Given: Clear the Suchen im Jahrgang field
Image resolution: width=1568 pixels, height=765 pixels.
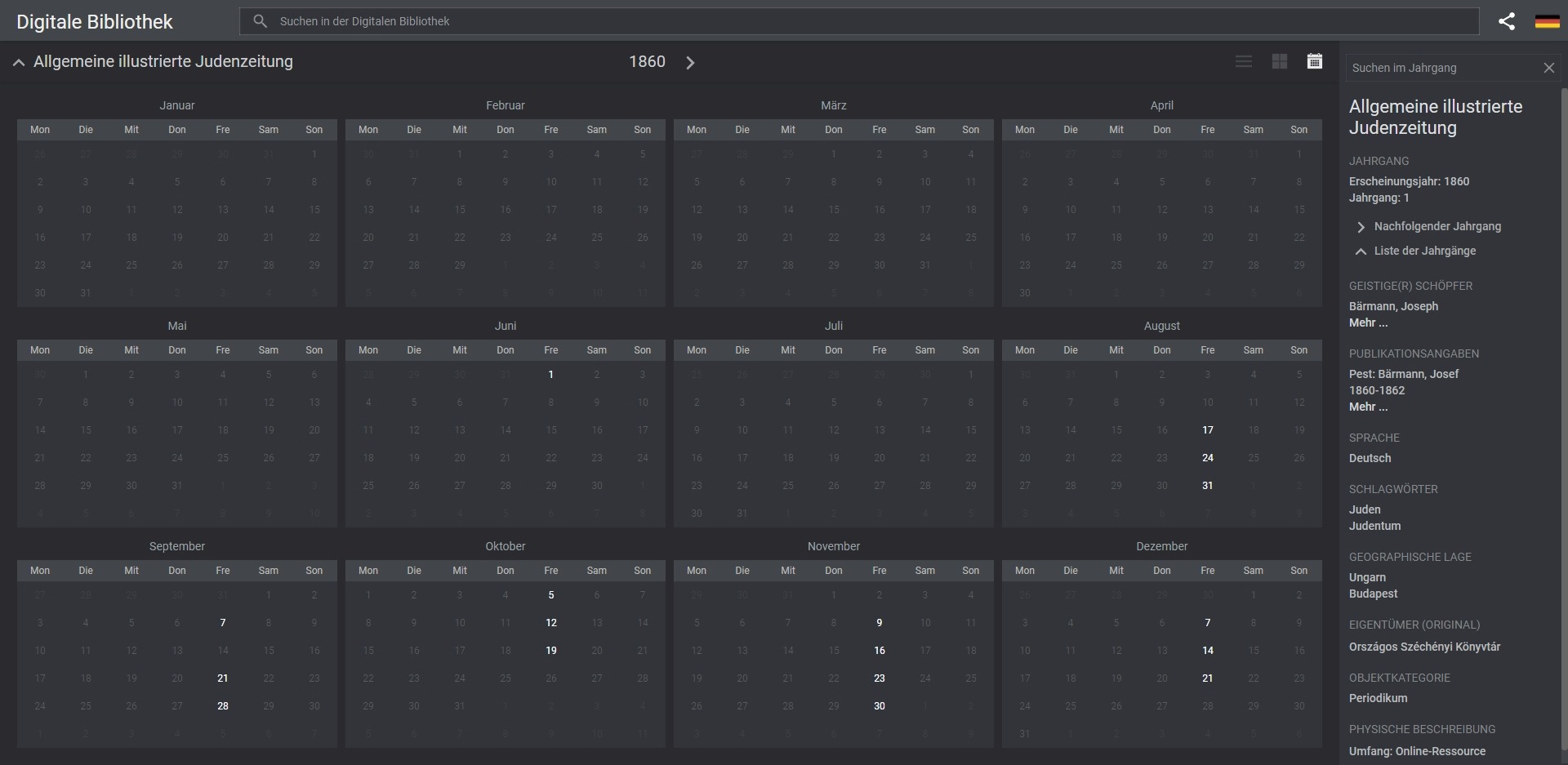Looking at the screenshot, I should (x=1548, y=68).
